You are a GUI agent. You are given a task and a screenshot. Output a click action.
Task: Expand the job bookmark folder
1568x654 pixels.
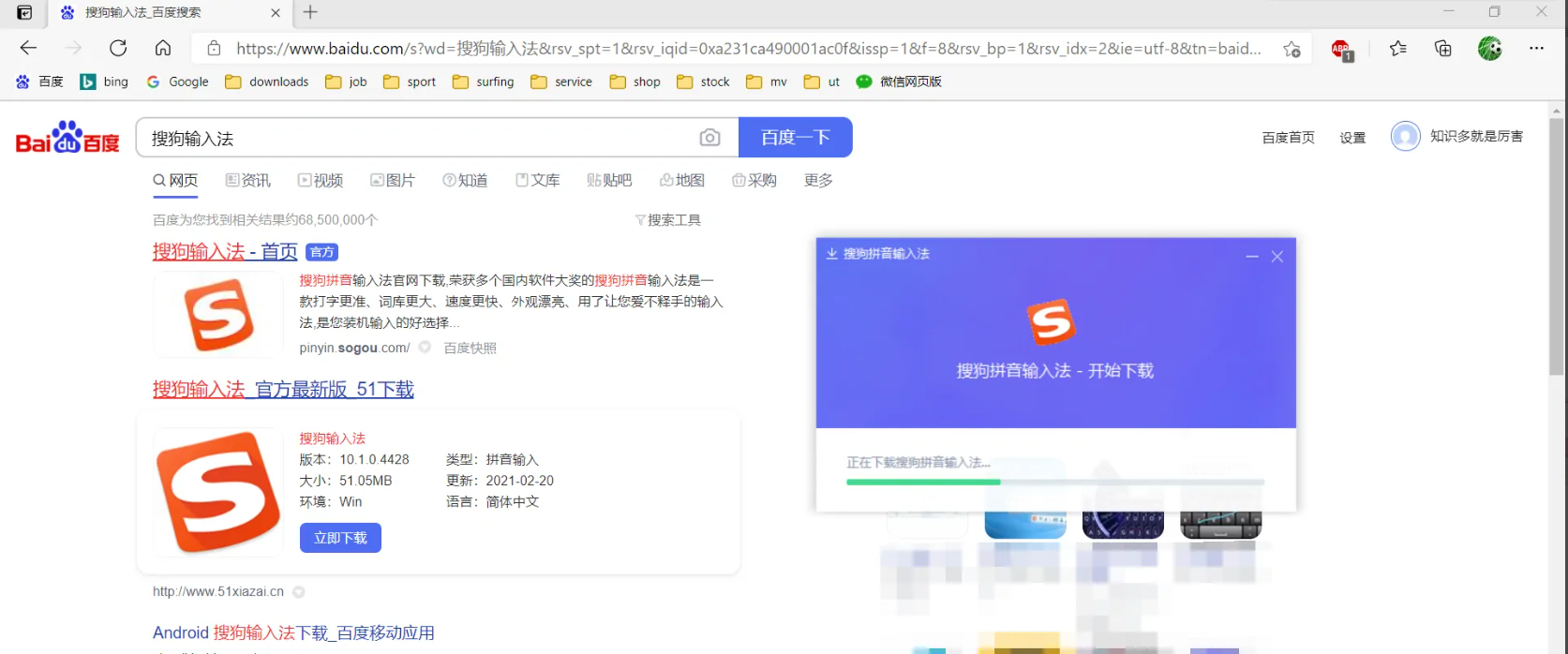coord(346,82)
